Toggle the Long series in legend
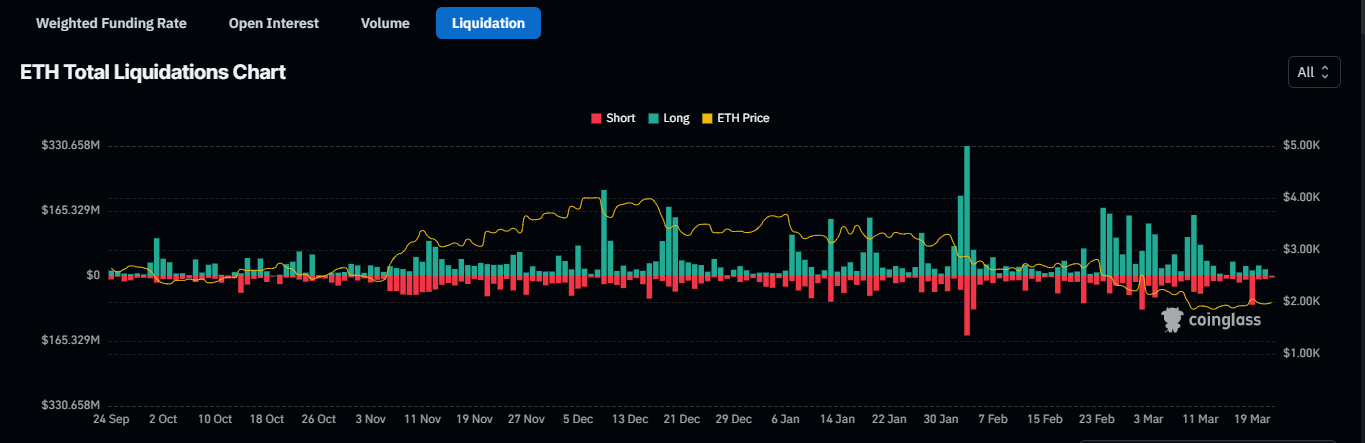This screenshot has width=1365, height=443. click(669, 118)
